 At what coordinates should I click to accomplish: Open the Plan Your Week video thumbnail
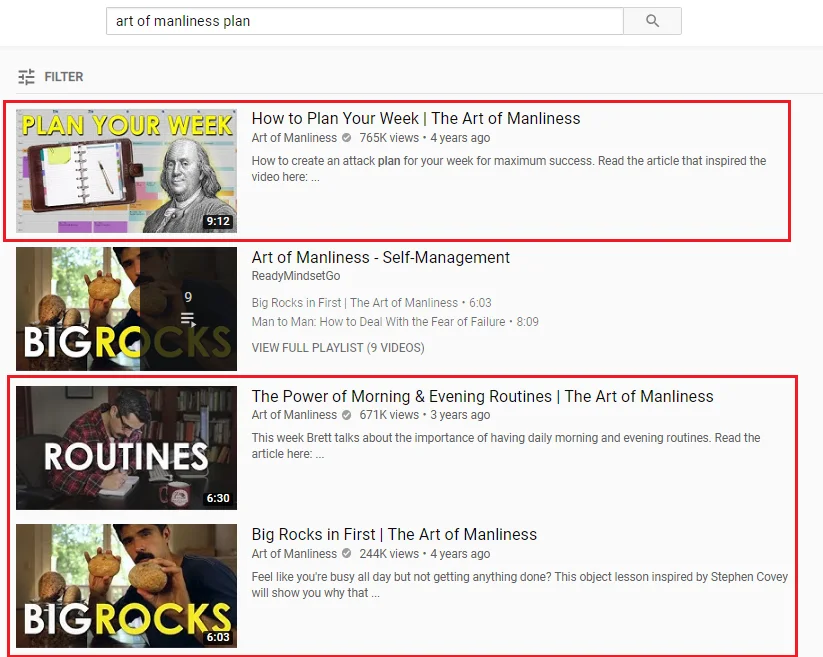coord(126,171)
